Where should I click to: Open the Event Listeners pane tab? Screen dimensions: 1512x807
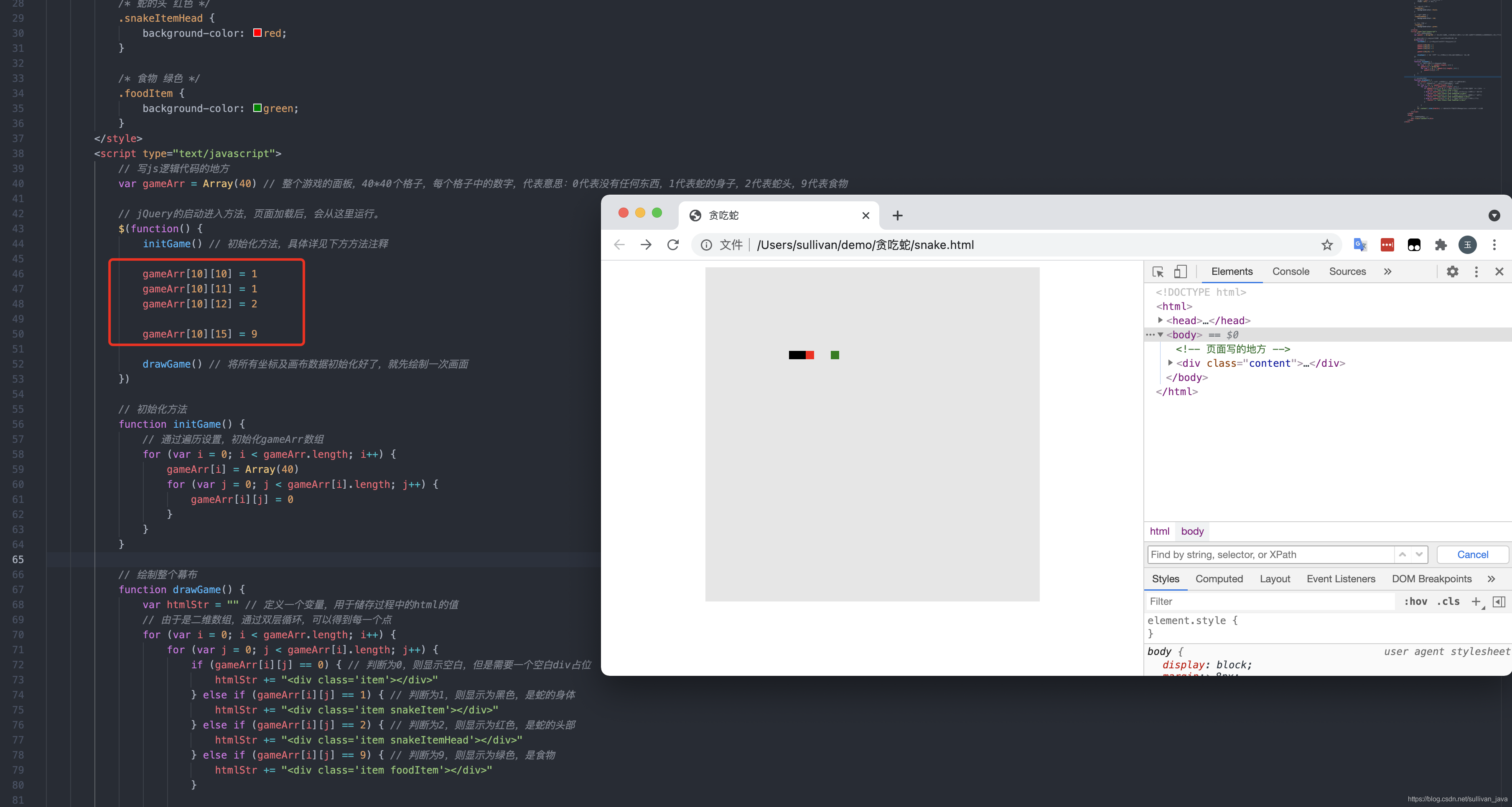tap(1341, 579)
